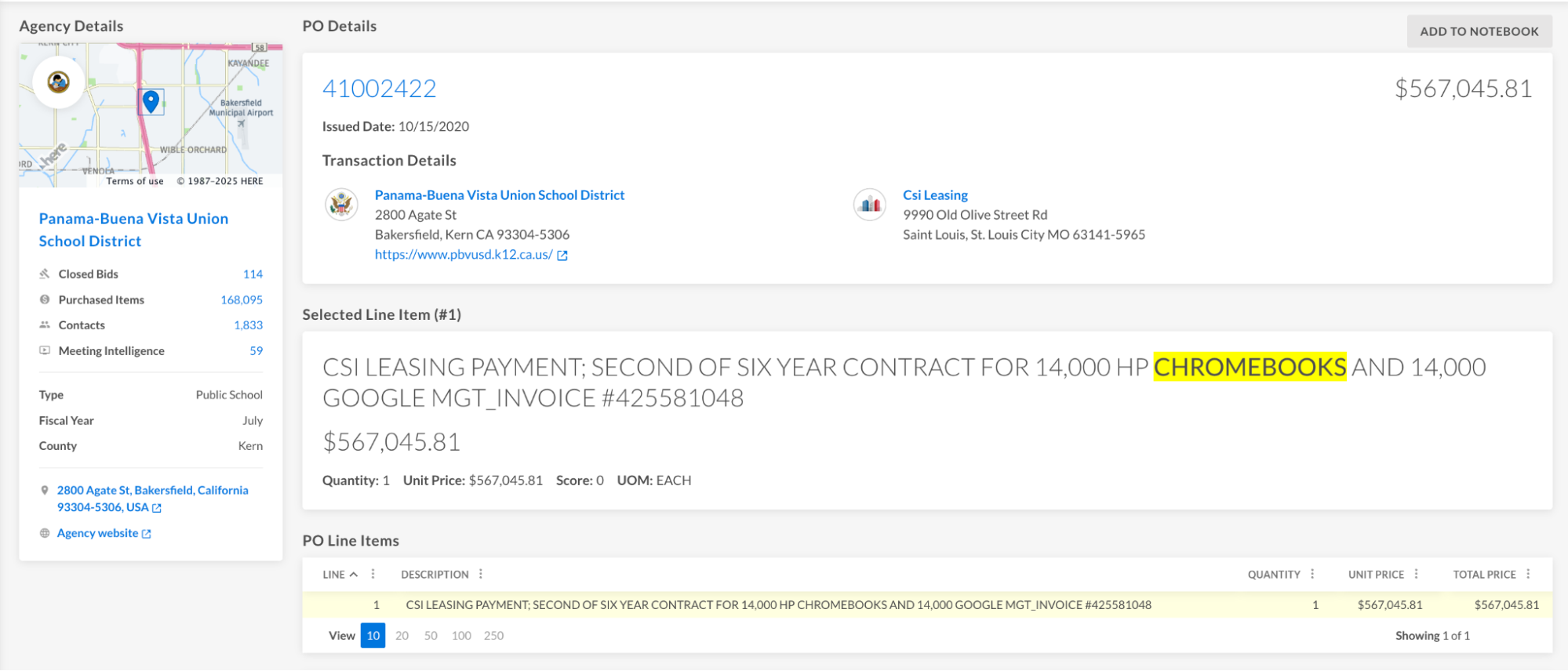Click the Csi Leasing vendor logo icon
Image resolution: width=1568 pixels, height=671 pixels.
[x=870, y=205]
